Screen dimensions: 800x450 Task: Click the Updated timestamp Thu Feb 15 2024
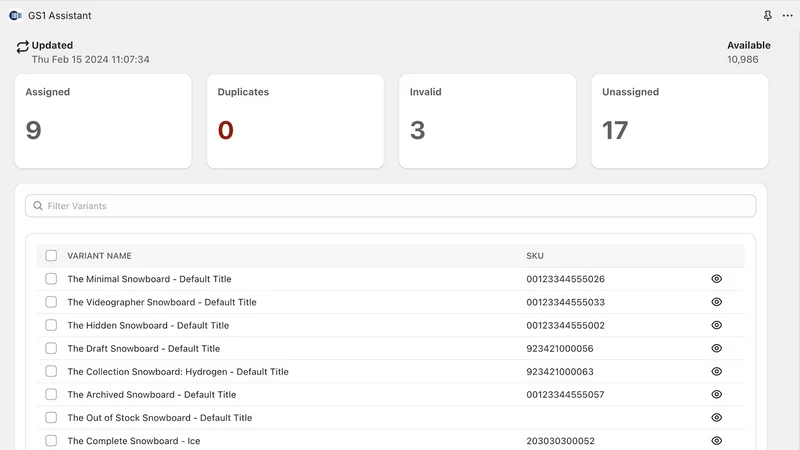click(x=90, y=59)
